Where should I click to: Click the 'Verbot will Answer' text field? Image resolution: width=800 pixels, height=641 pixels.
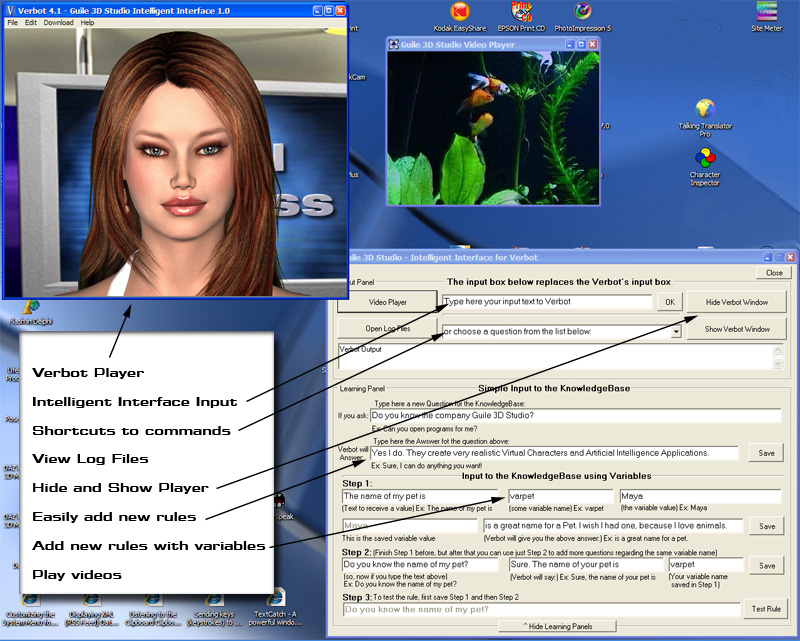point(555,453)
